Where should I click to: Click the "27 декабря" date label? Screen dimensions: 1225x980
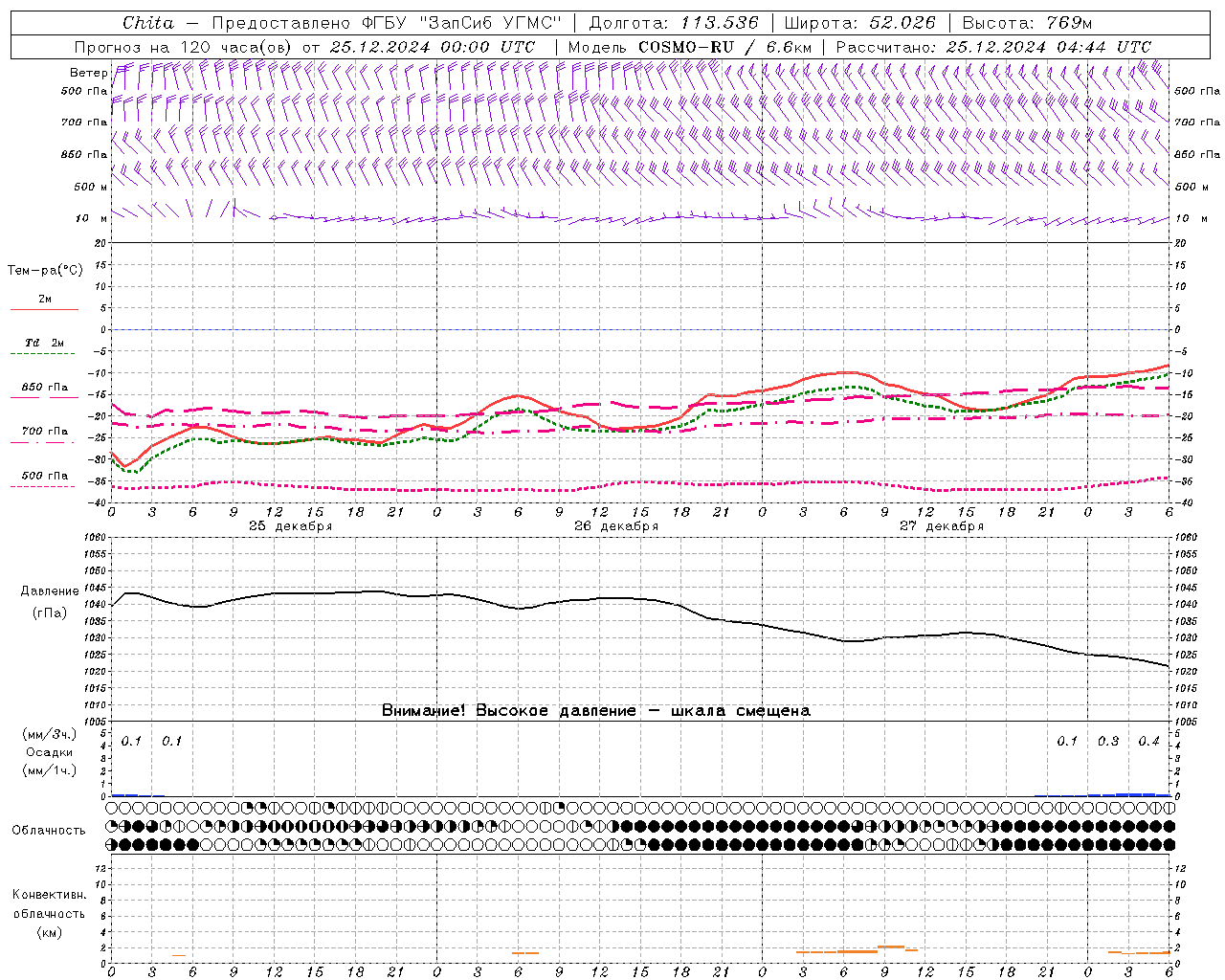942,526
